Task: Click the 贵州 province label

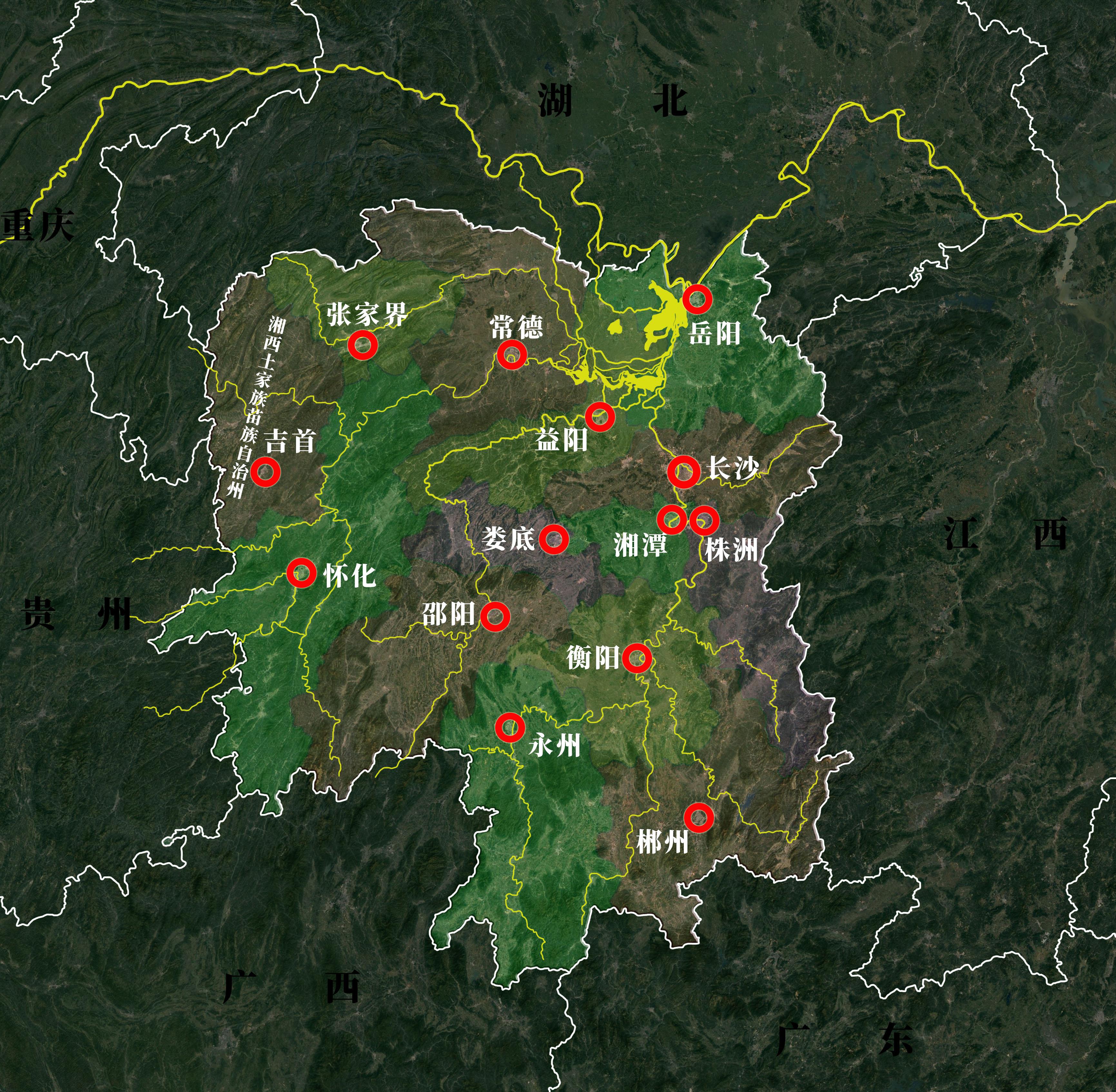Action: [x=77, y=613]
